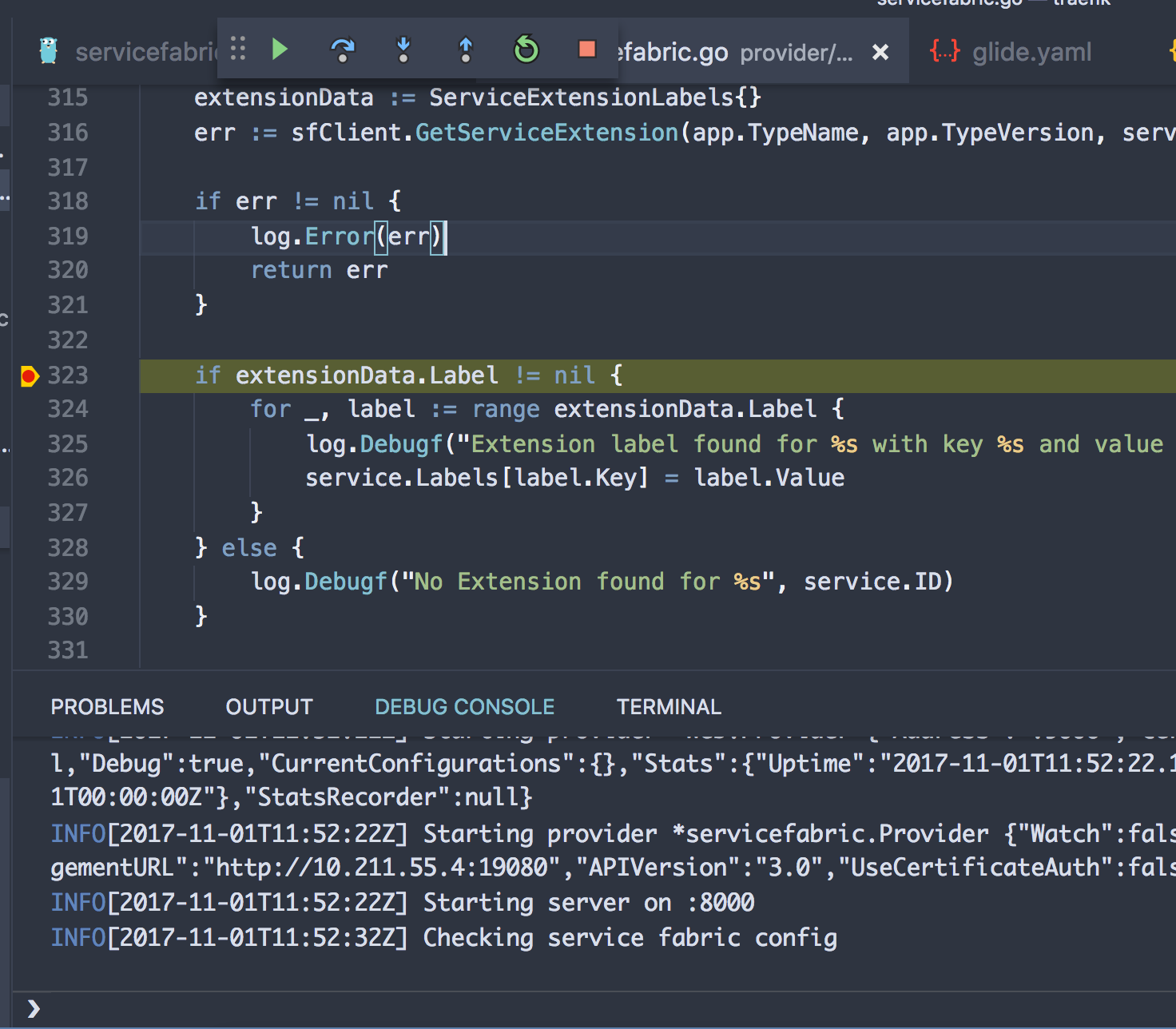The image size is (1176, 1029).
Task: Click the GetServiceExtension method on line 316
Action: (546, 133)
